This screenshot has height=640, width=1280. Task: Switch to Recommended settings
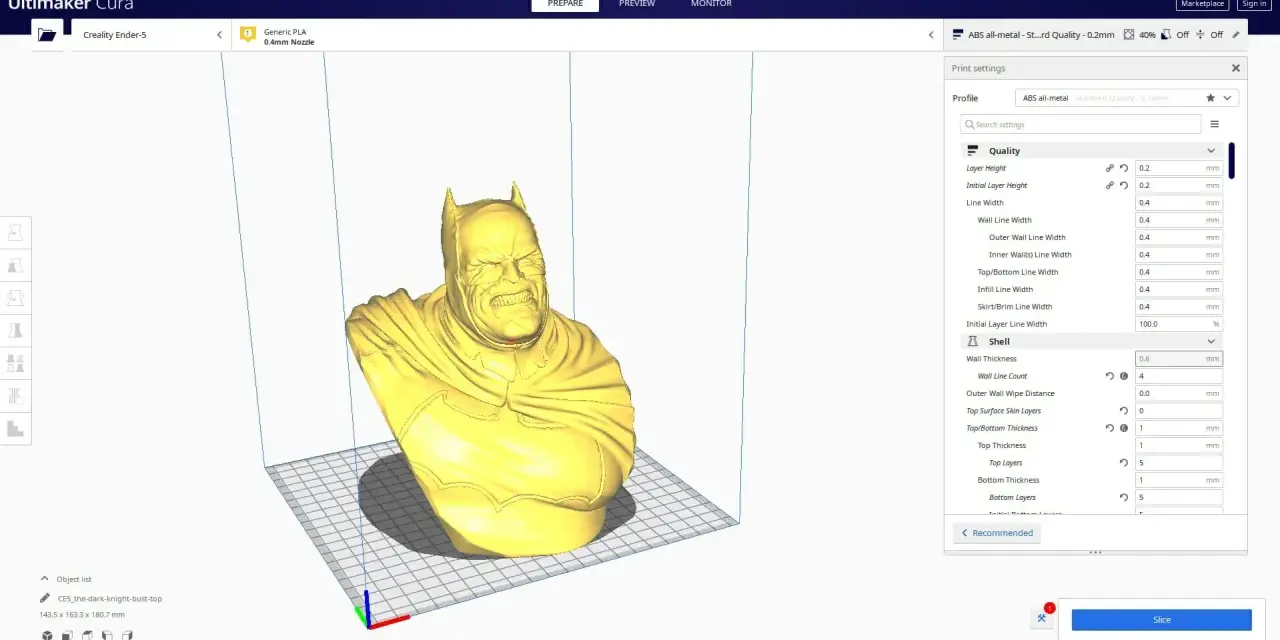997,533
